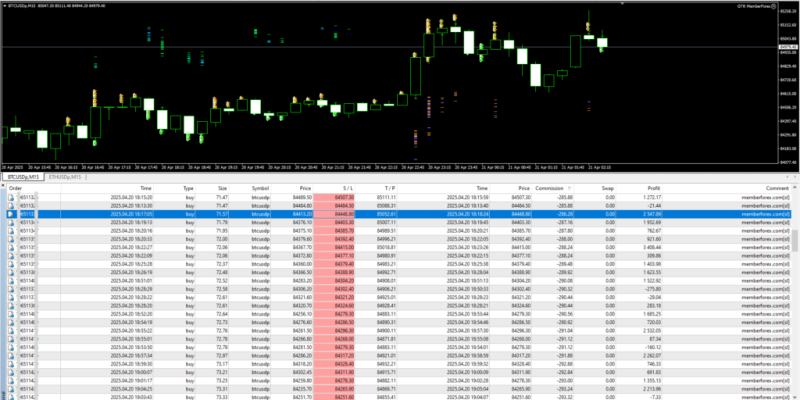This screenshot has height=400, width=800.
Task: Switch to the BTCUSDp,M15 chart tab
Action: (x=24, y=176)
